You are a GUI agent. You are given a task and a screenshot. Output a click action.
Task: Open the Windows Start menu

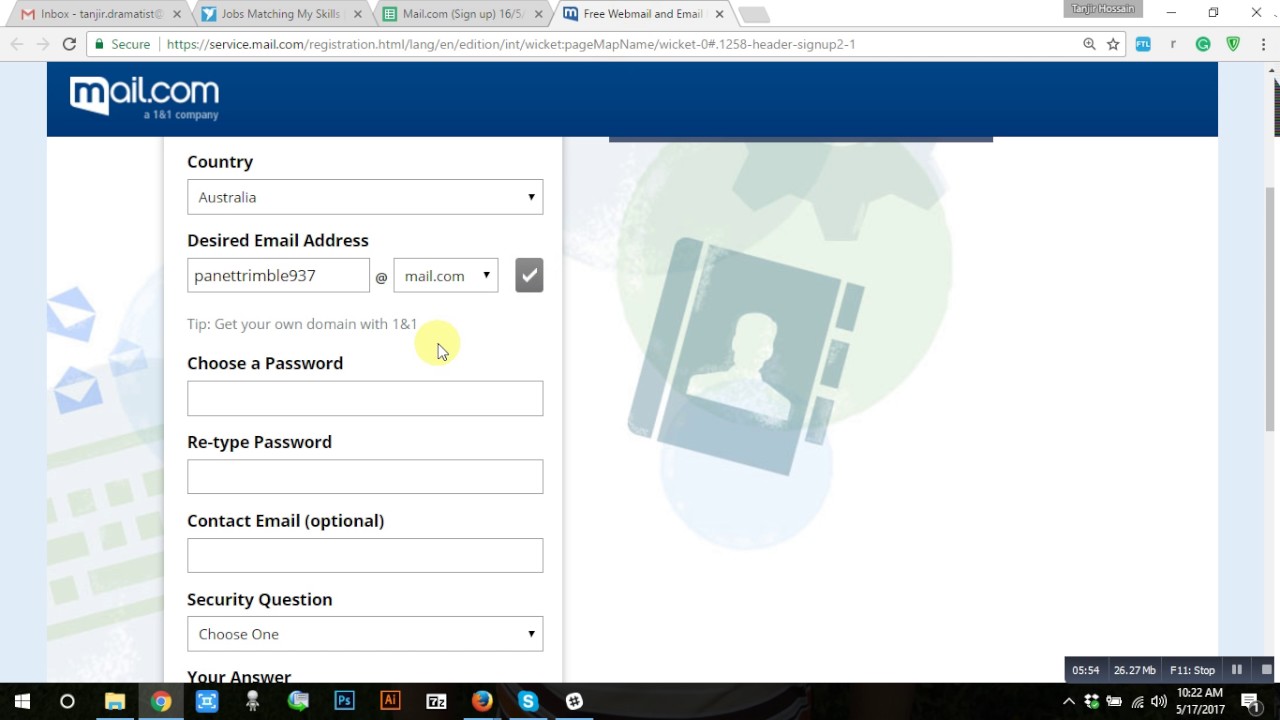(22, 701)
